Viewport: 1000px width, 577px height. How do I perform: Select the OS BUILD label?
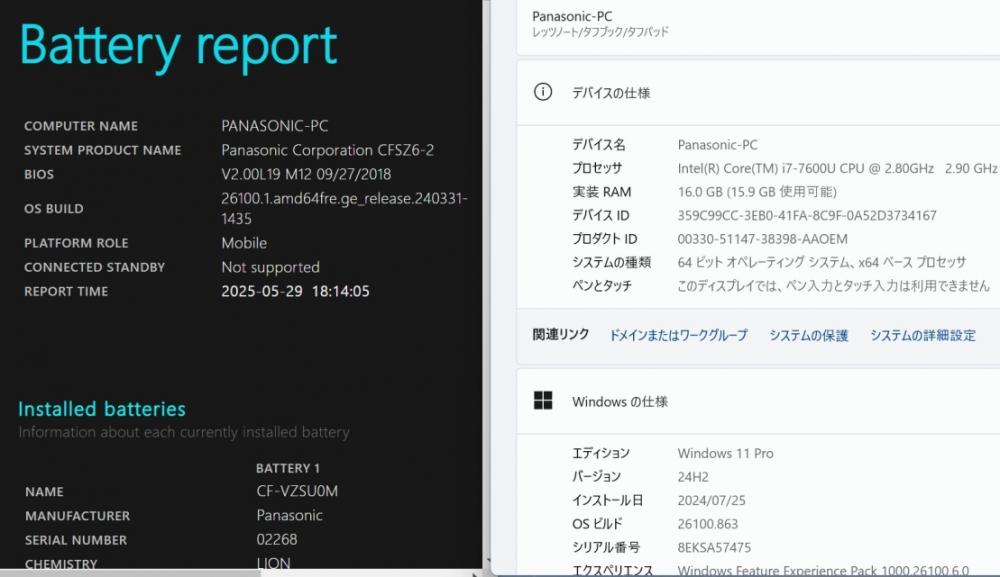(x=54, y=209)
